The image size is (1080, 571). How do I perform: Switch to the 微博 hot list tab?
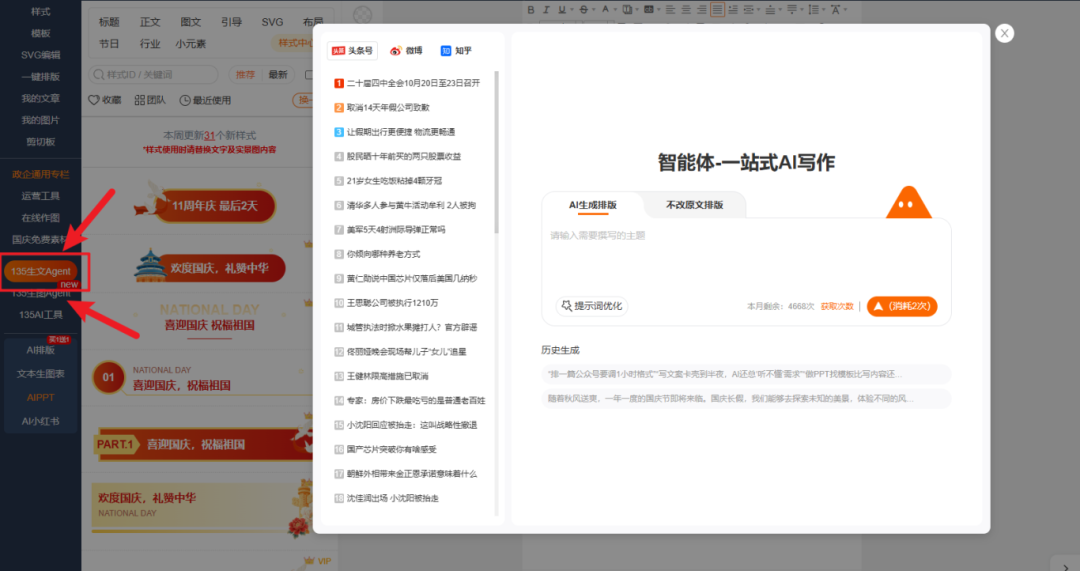pyautogui.click(x=406, y=51)
